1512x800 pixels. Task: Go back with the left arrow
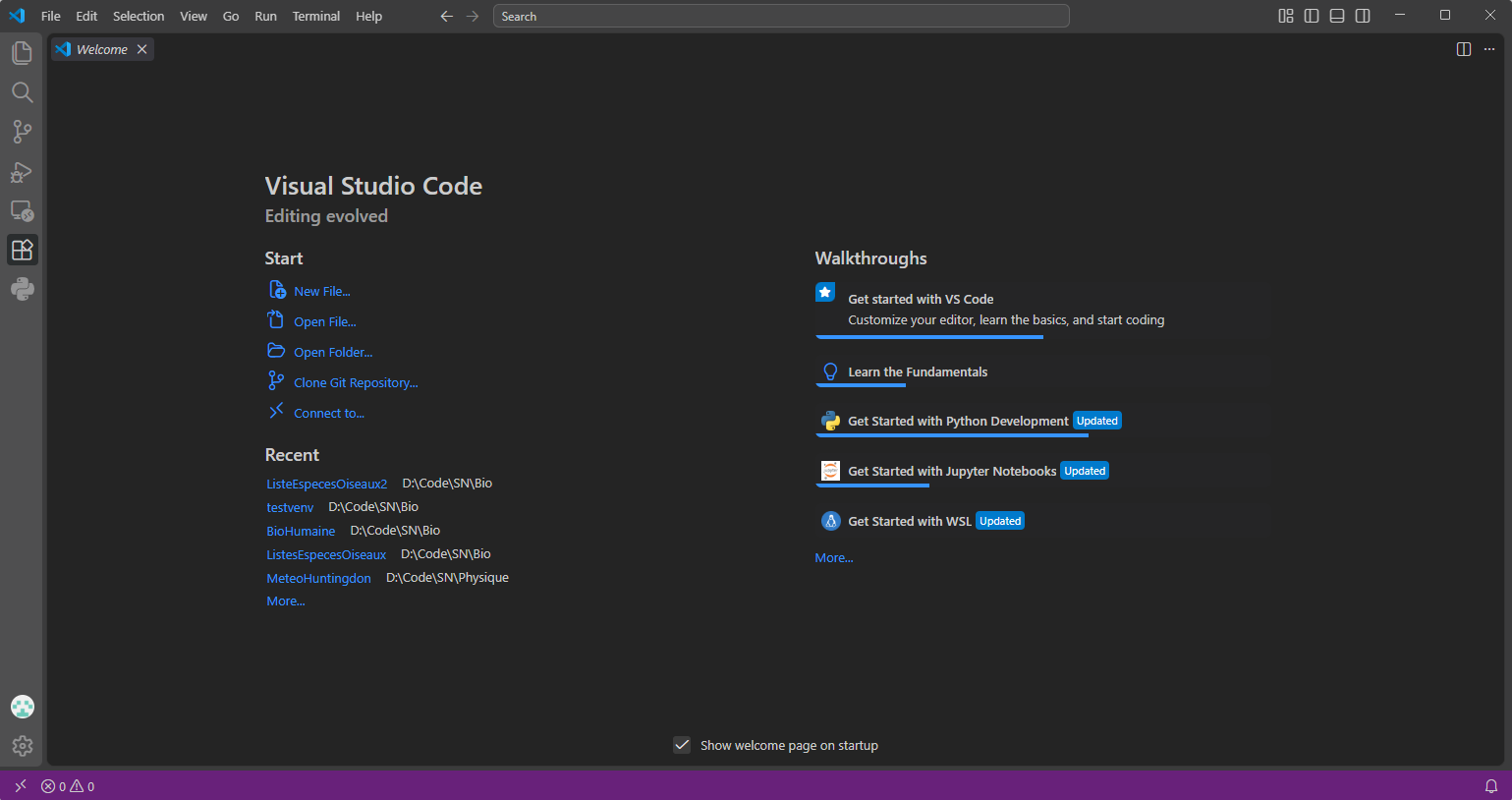446,16
